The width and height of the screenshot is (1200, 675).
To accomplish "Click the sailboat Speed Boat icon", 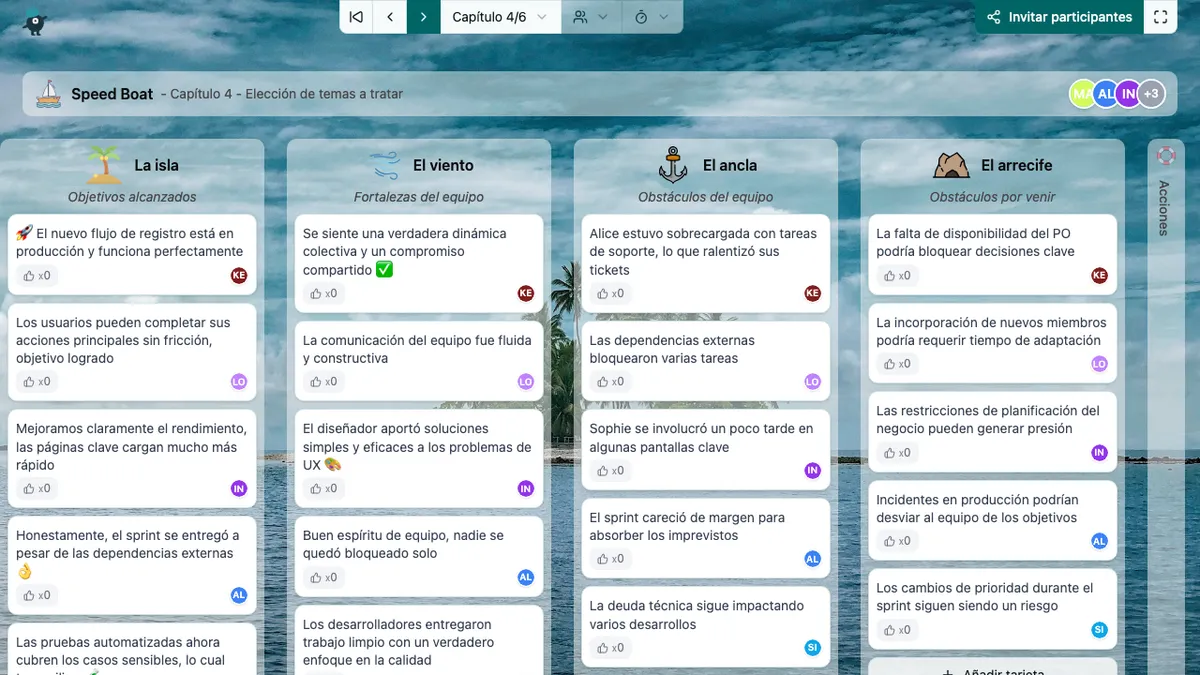I will 47,93.
